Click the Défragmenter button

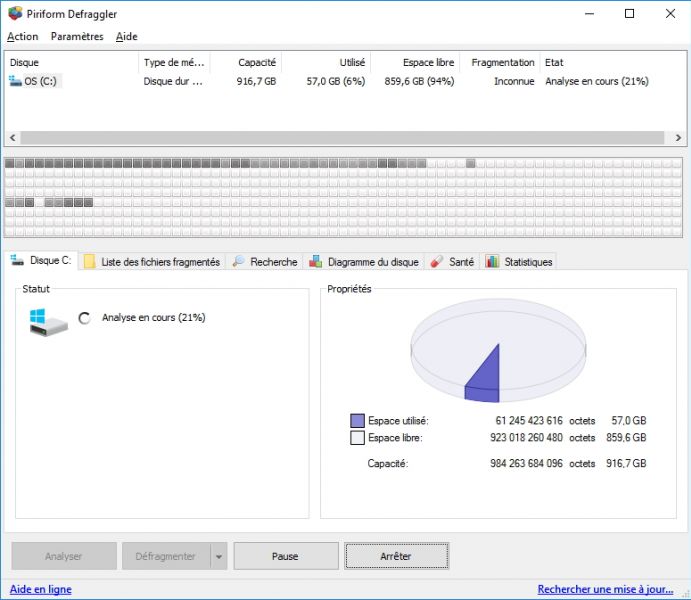166,556
